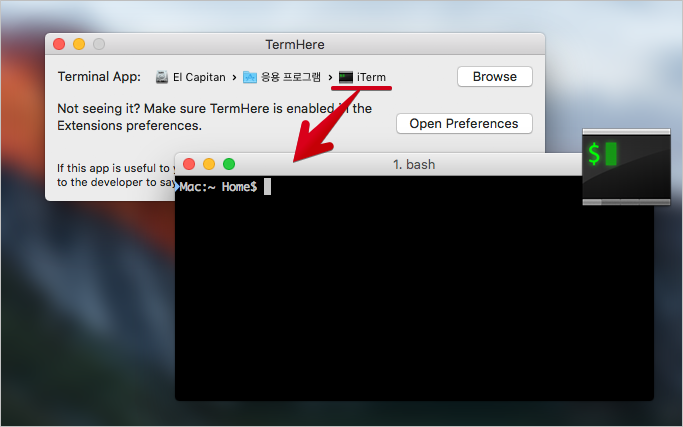The width and height of the screenshot is (683, 427).
Task: Select the 응용 프로그램 path segment label
Action: [291, 77]
